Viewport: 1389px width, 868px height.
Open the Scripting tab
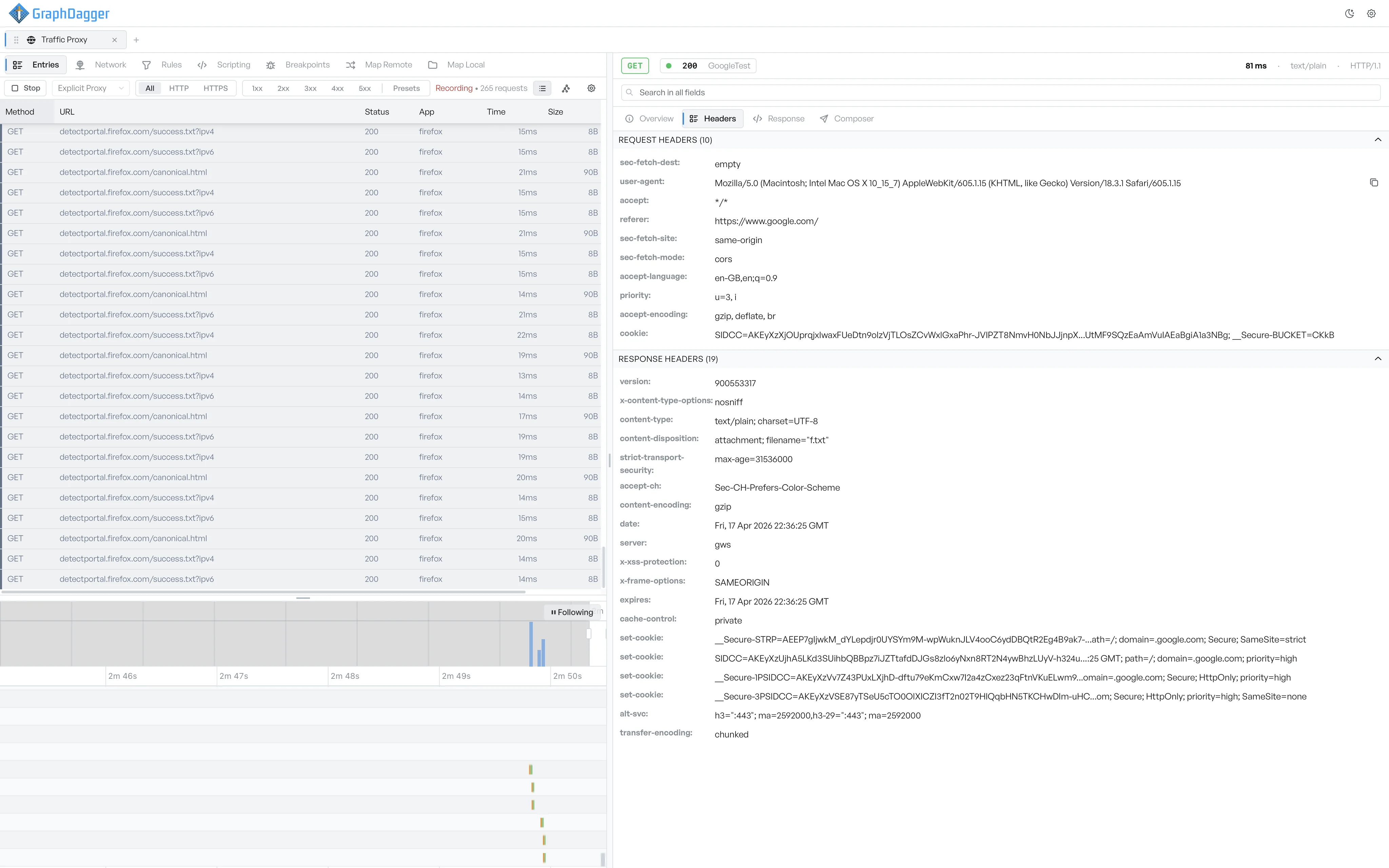pyautogui.click(x=224, y=65)
